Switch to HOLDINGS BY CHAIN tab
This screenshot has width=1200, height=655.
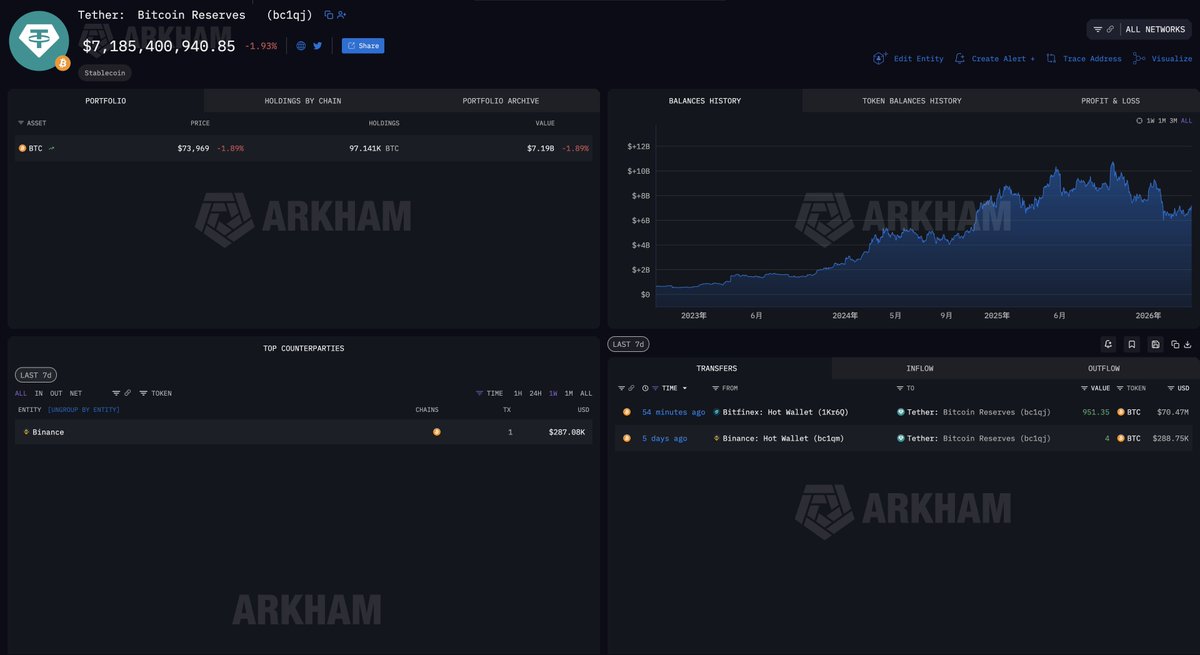pyautogui.click(x=303, y=101)
